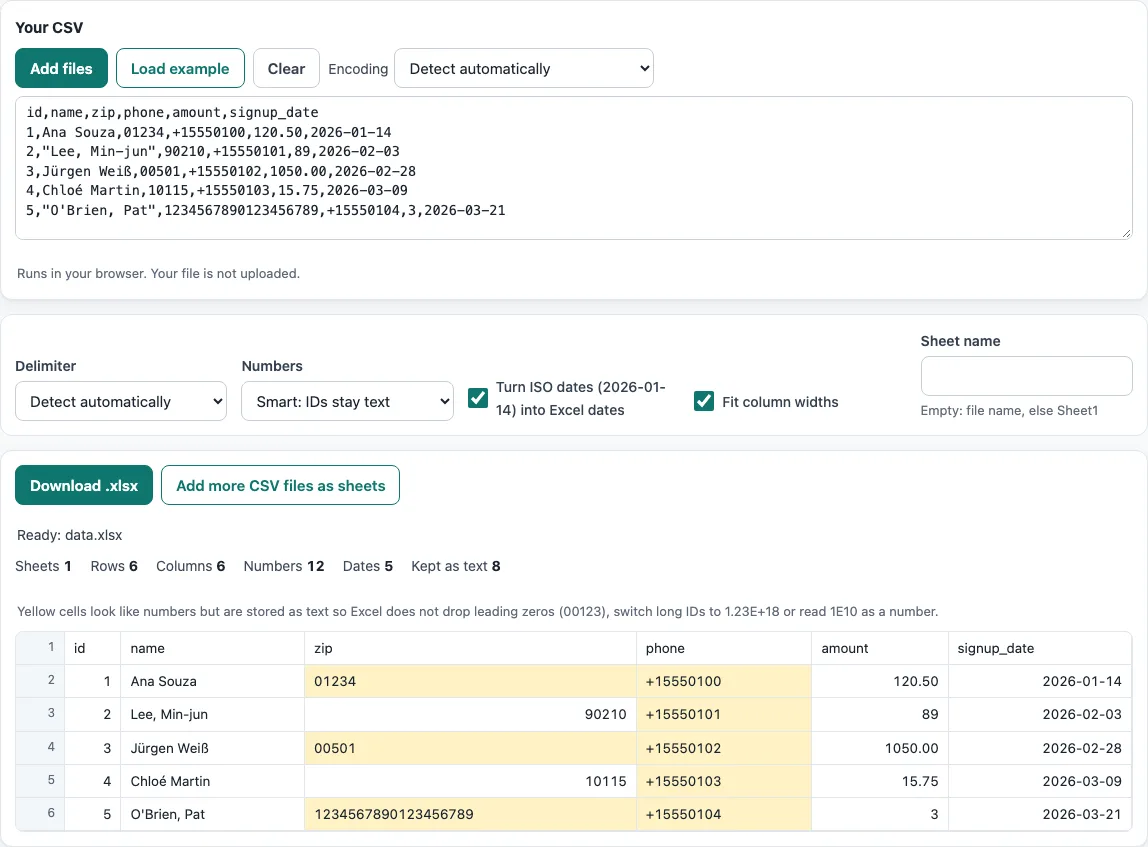Clear the CSV input

[x=286, y=68]
